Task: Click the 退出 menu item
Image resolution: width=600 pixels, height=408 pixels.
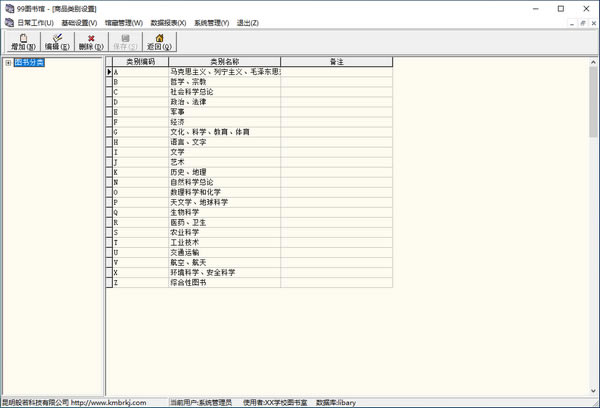Action: point(245,22)
